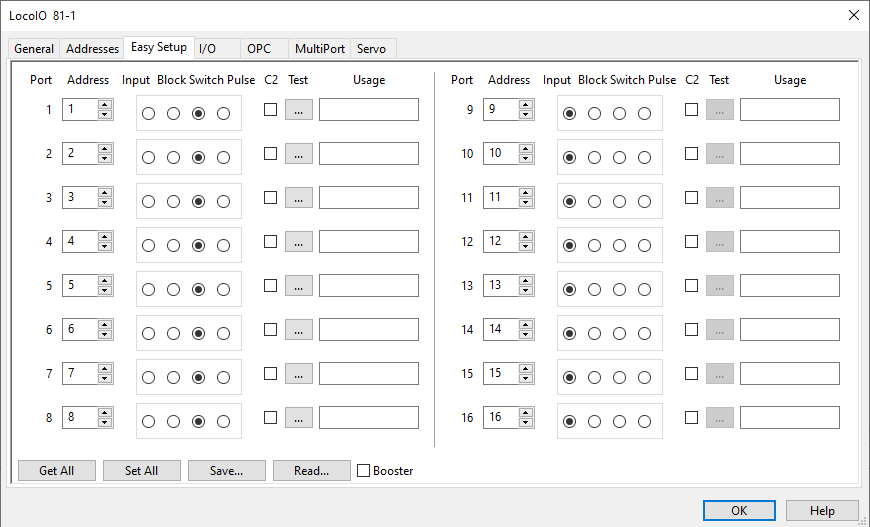This screenshot has height=527, width=870.
Task: Click the Test button for port 5
Action: (299, 286)
